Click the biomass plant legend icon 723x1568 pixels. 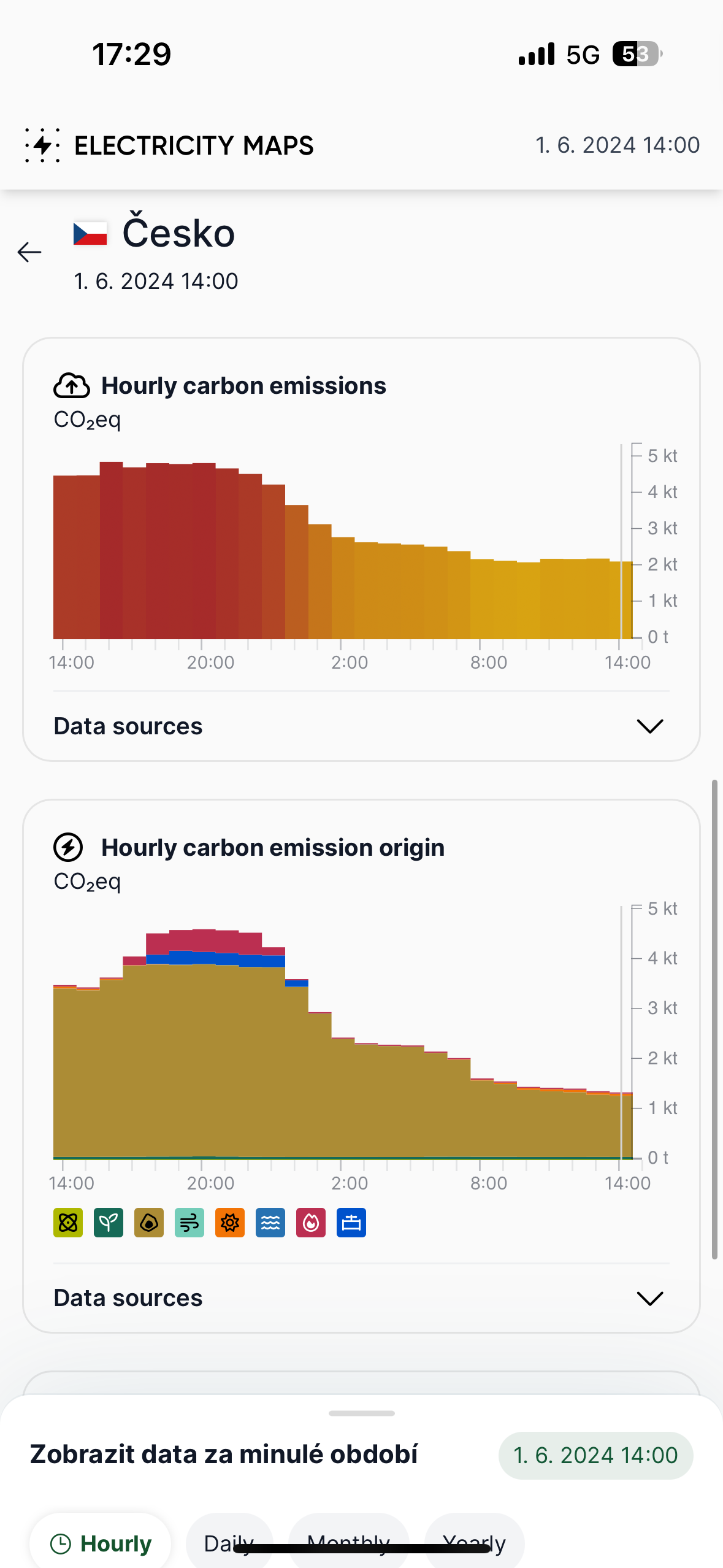(x=109, y=1223)
